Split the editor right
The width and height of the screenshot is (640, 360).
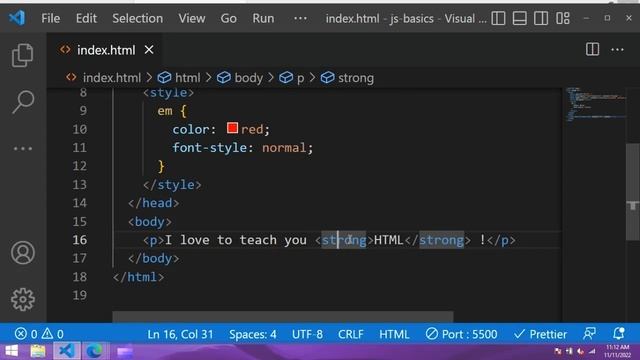coord(592,49)
